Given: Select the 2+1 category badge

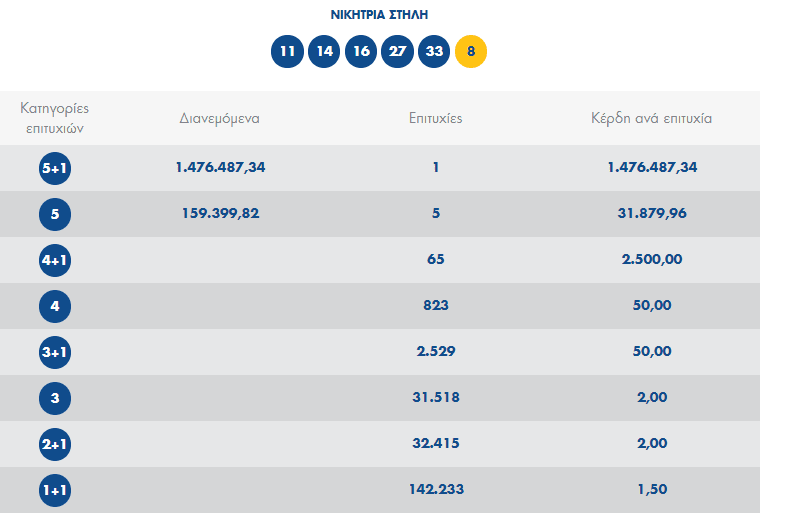Looking at the screenshot, I should 55,444.
